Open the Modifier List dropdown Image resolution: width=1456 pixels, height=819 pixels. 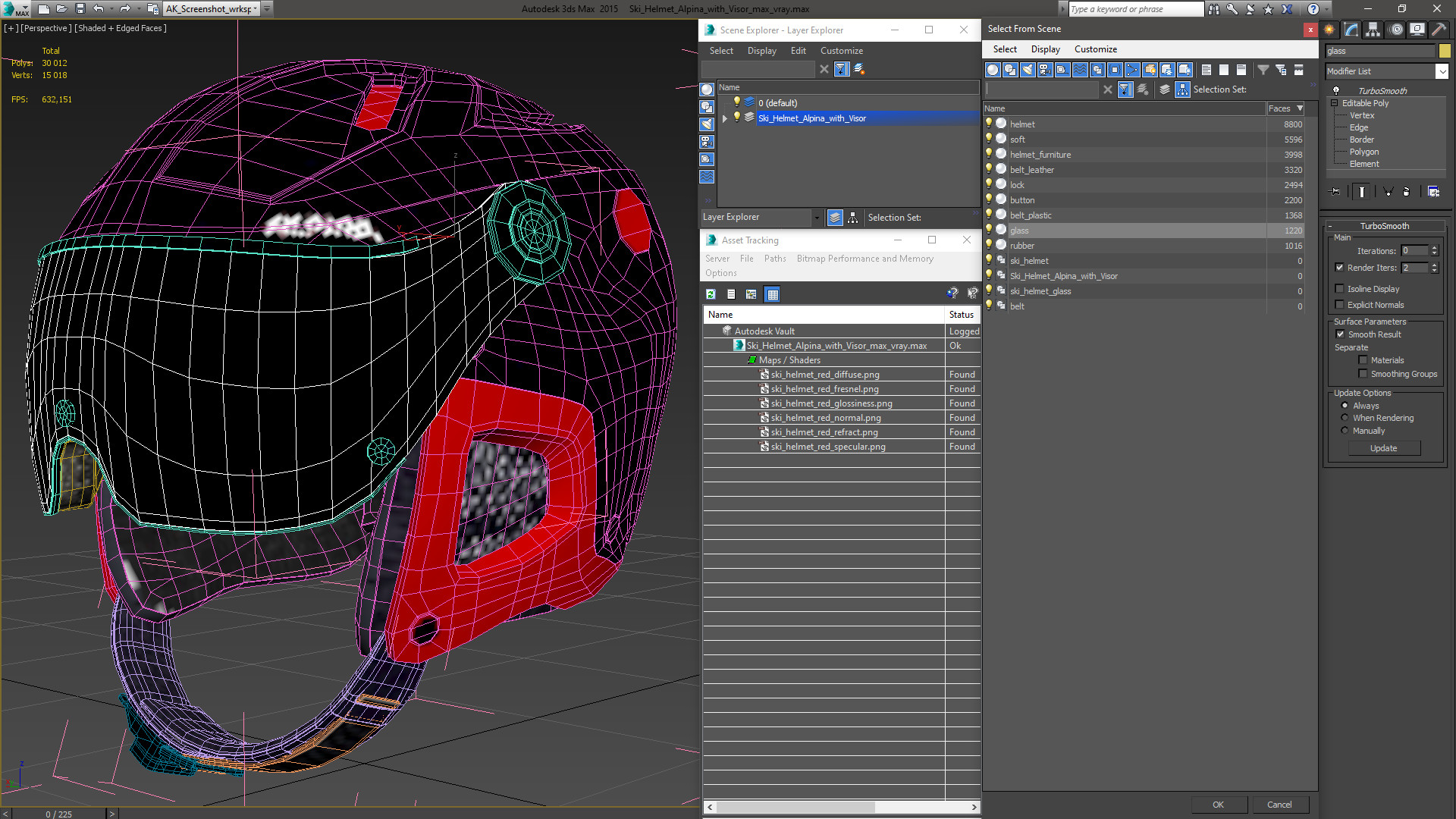[1442, 71]
